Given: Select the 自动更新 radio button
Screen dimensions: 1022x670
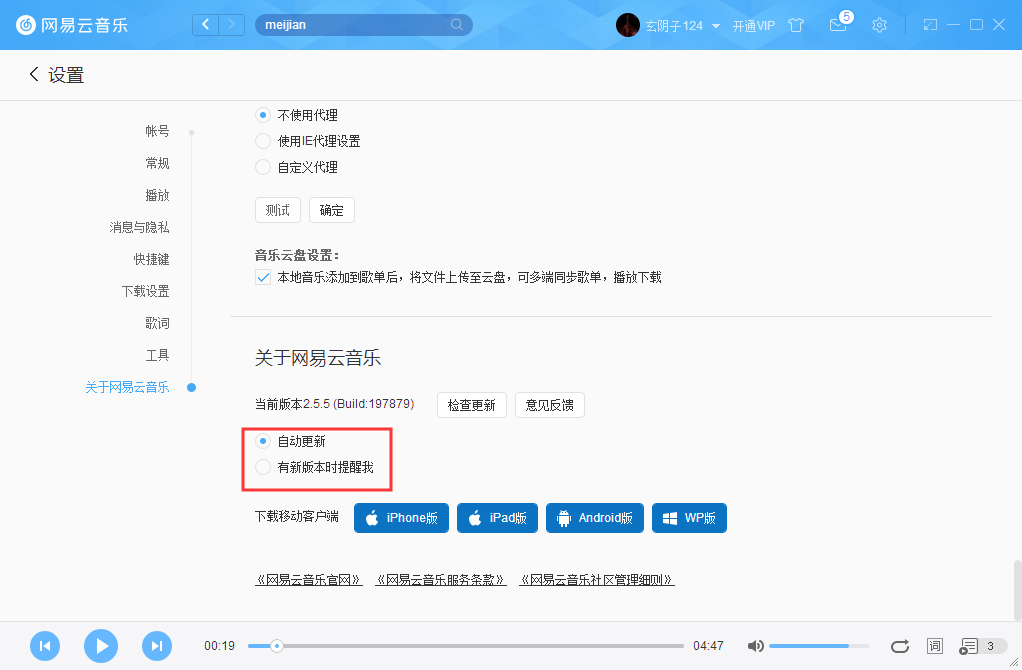Looking at the screenshot, I should point(262,440).
